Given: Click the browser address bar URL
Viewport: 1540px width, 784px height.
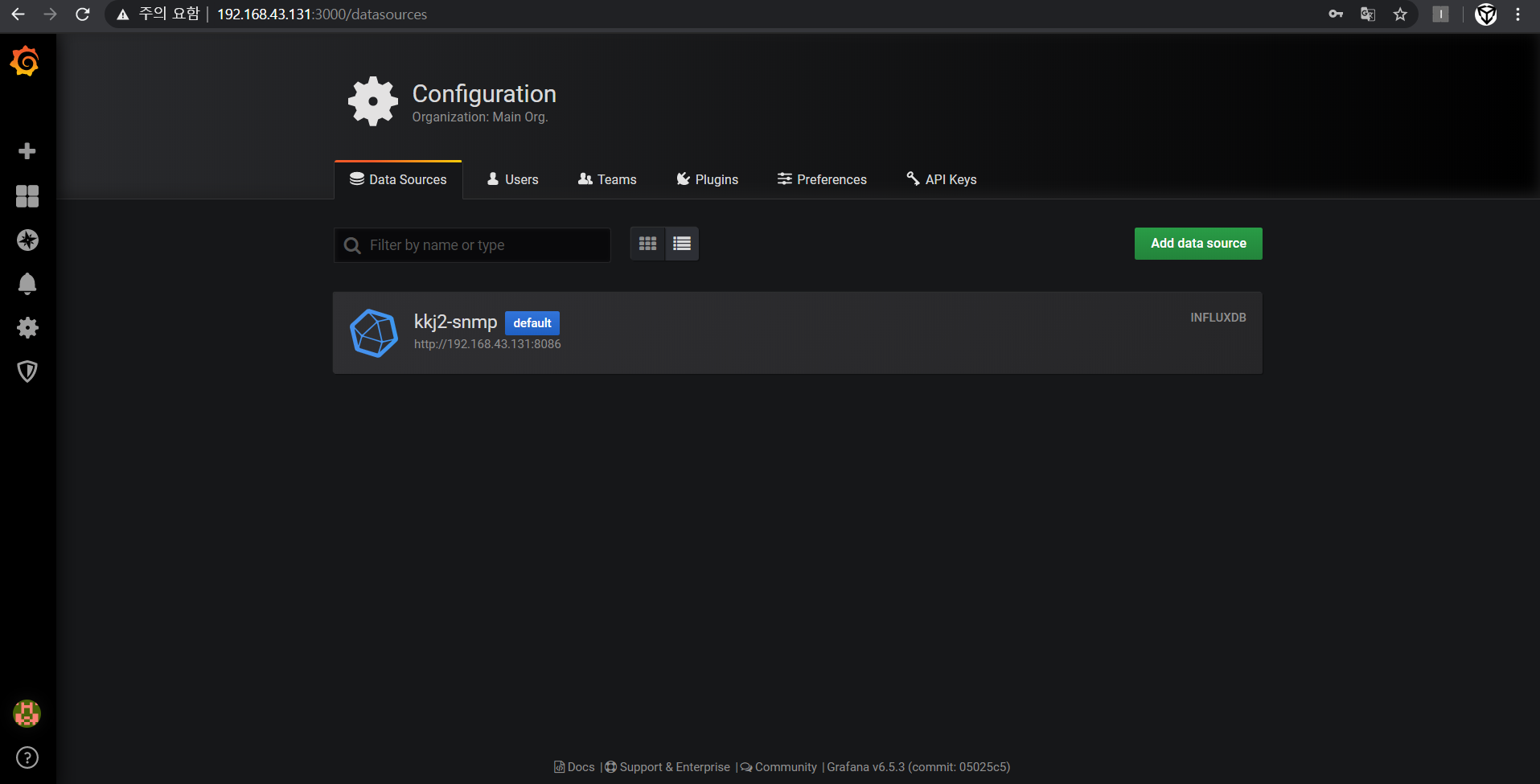Looking at the screenshot, I should [322, 14].
